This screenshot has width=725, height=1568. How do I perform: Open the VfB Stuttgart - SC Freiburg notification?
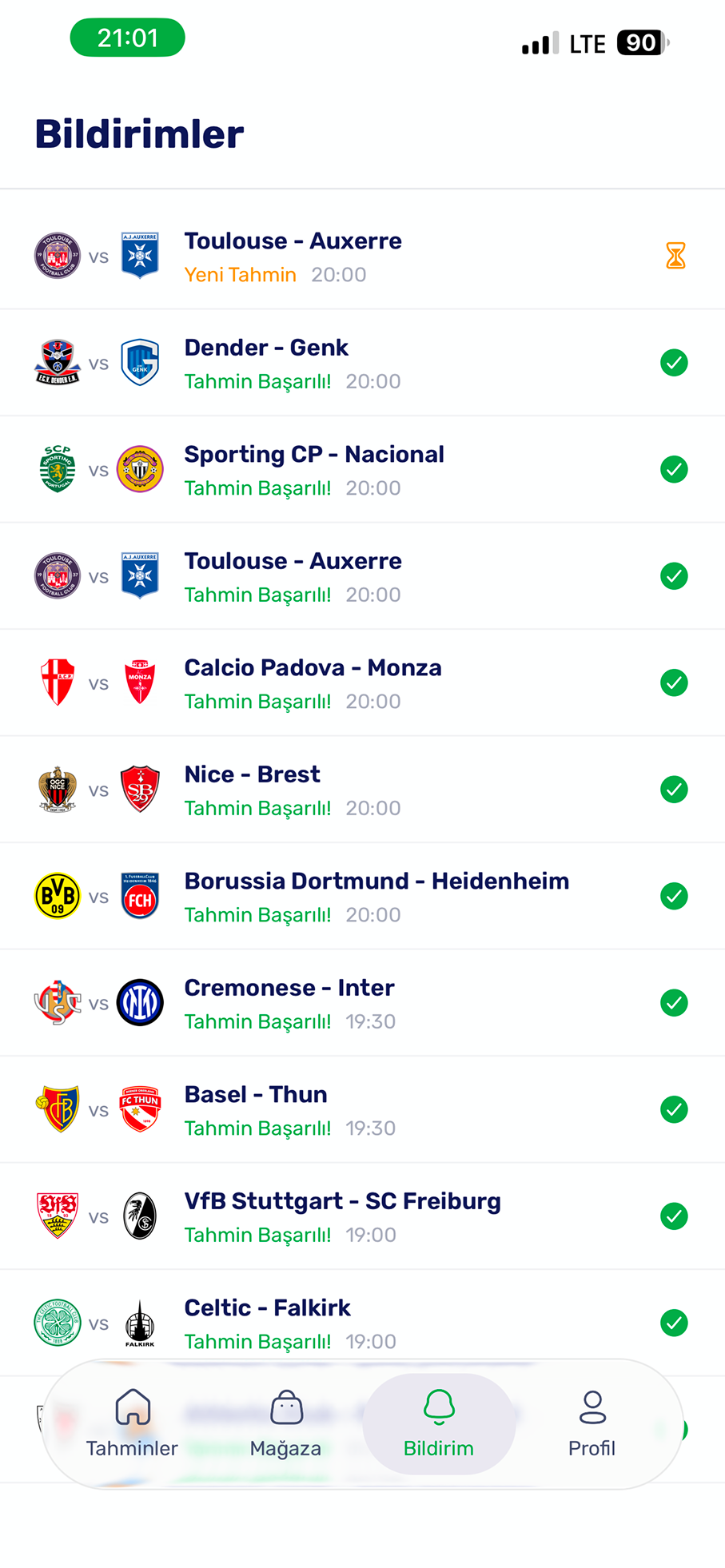pyautogui.click(x=360, y=1216)
